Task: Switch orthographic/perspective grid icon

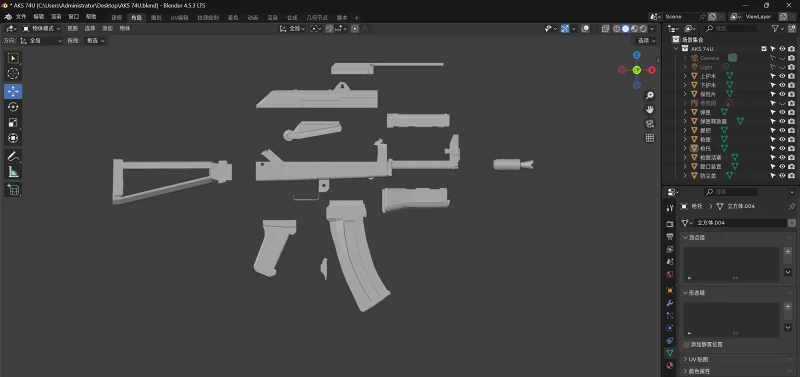Action: pyautogui.click(x=649, y=137)
